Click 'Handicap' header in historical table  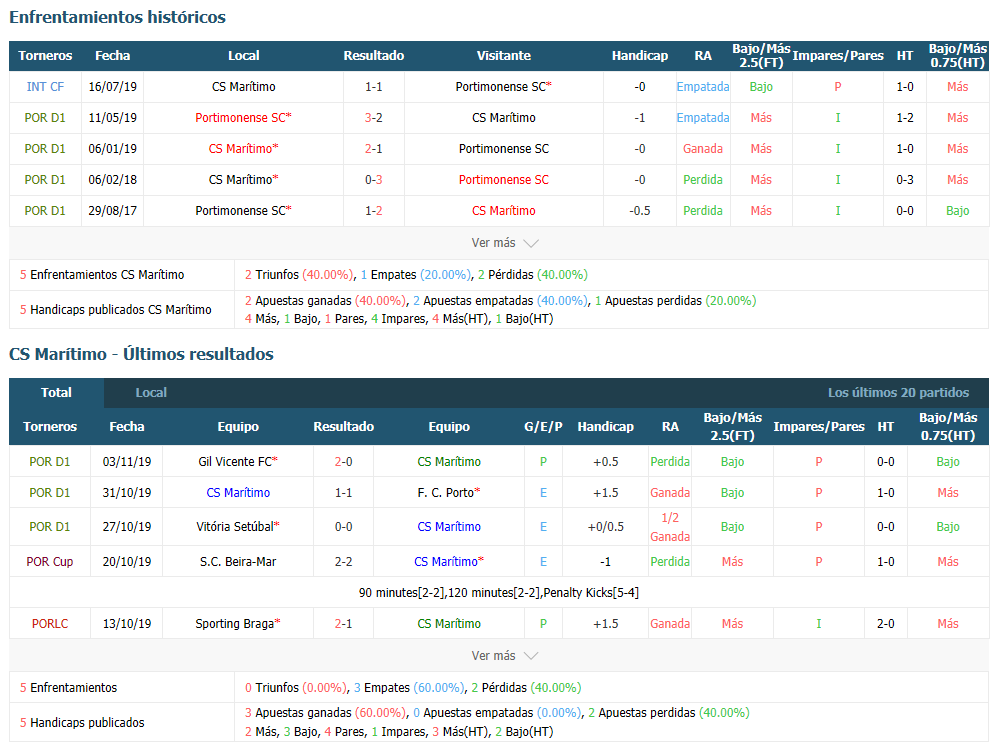click(x=640, y=56)
